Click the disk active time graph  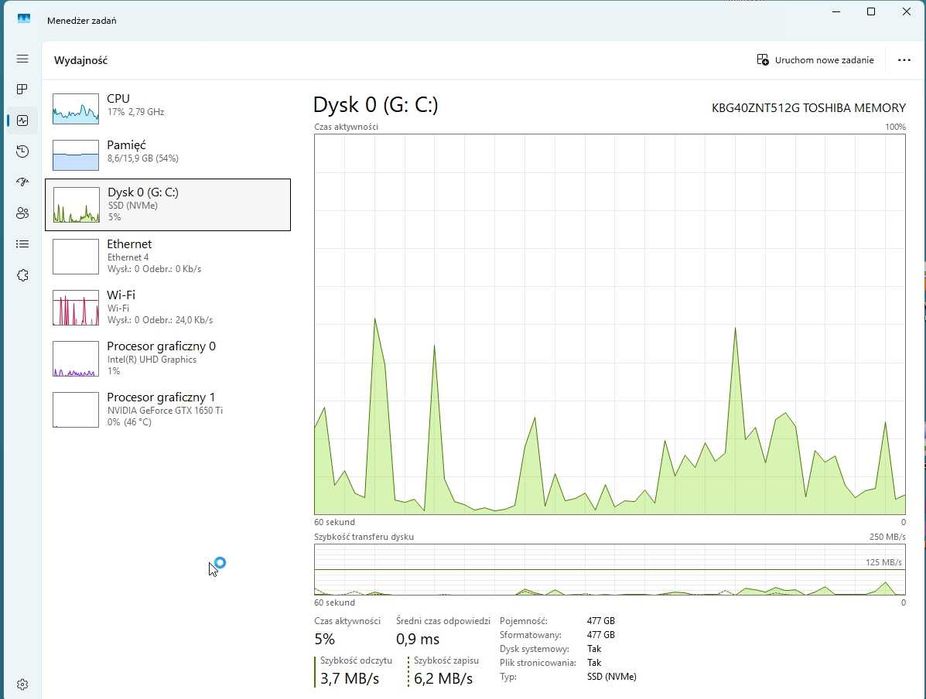pyautogui.click(x=609, y=324)
